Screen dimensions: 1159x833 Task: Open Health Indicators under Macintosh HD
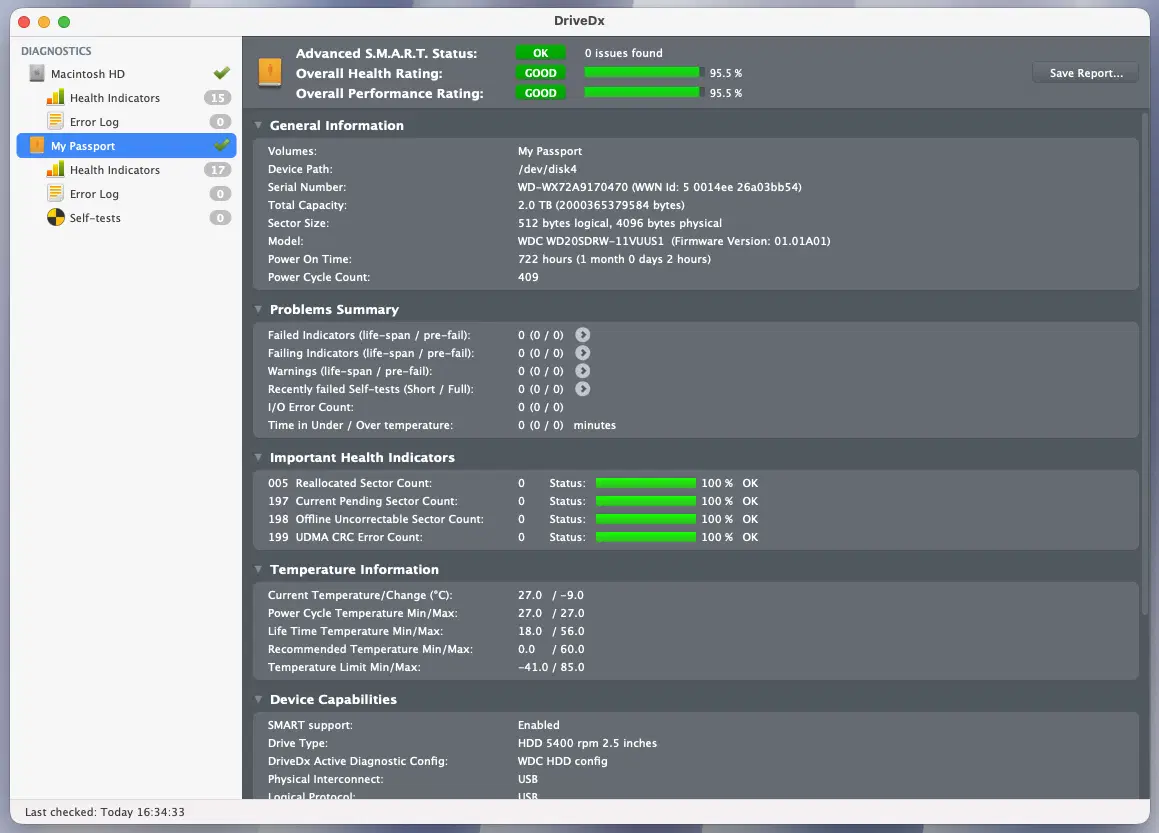pyautogui.click(x=126, y=98)
